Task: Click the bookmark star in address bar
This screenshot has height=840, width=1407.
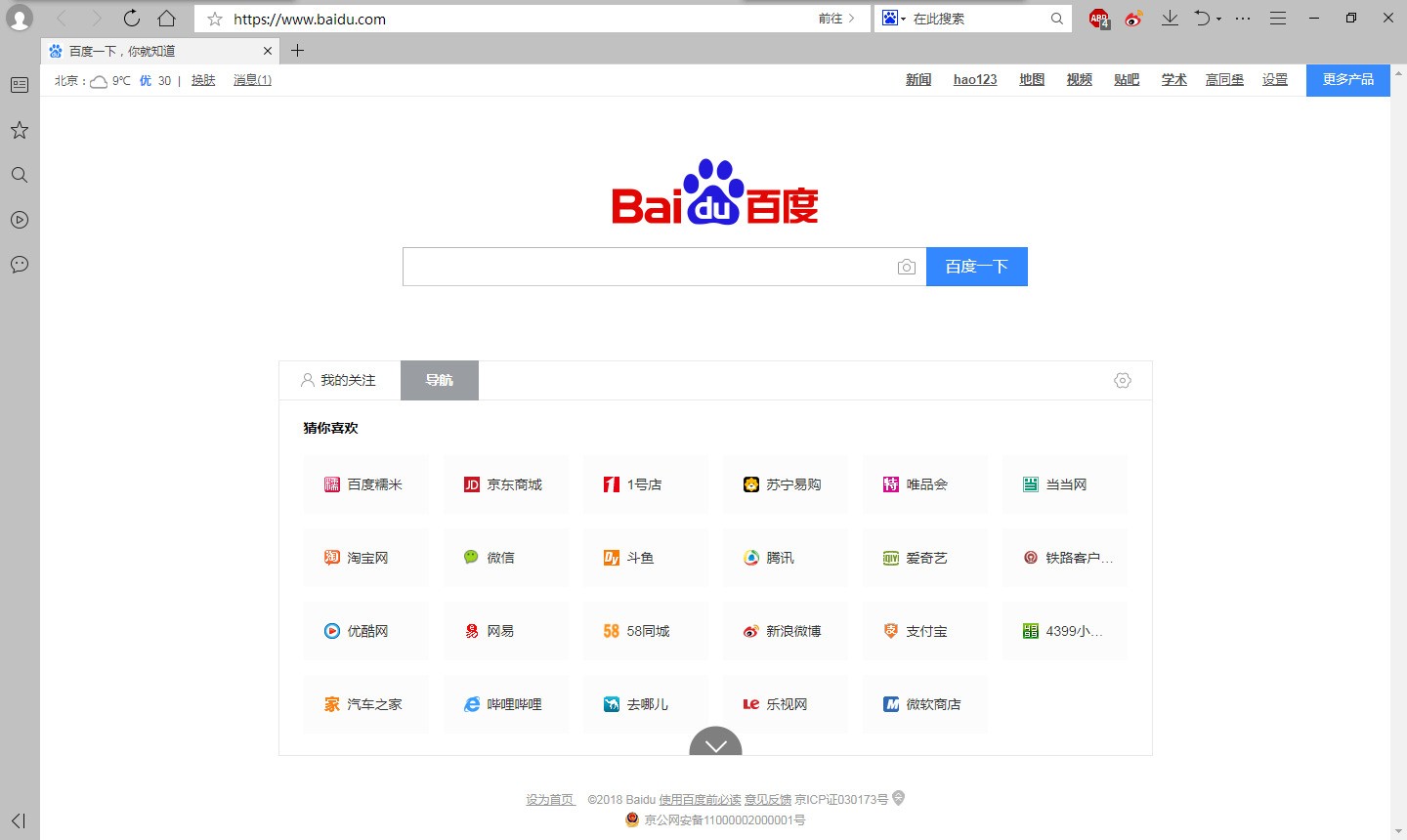Action: 215,19
